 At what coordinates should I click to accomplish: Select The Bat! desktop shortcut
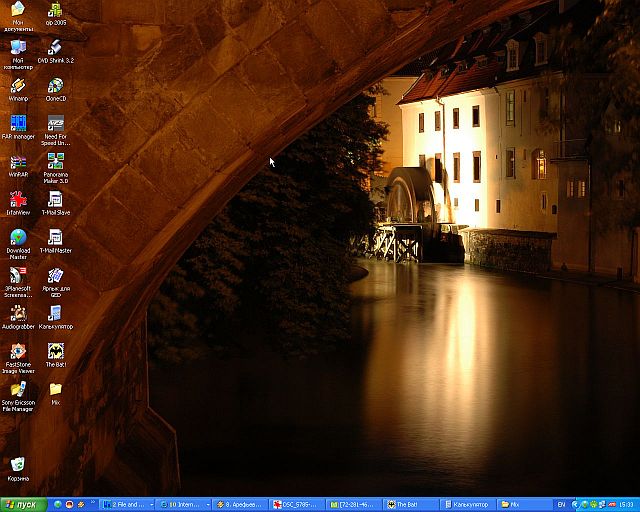(56, 355)
